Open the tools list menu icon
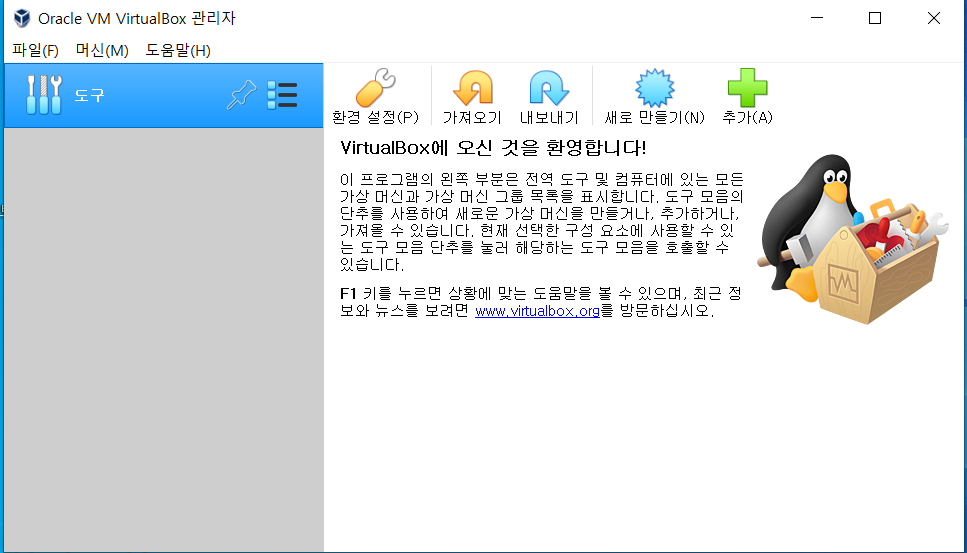The image size is (967, 553). 282,96
